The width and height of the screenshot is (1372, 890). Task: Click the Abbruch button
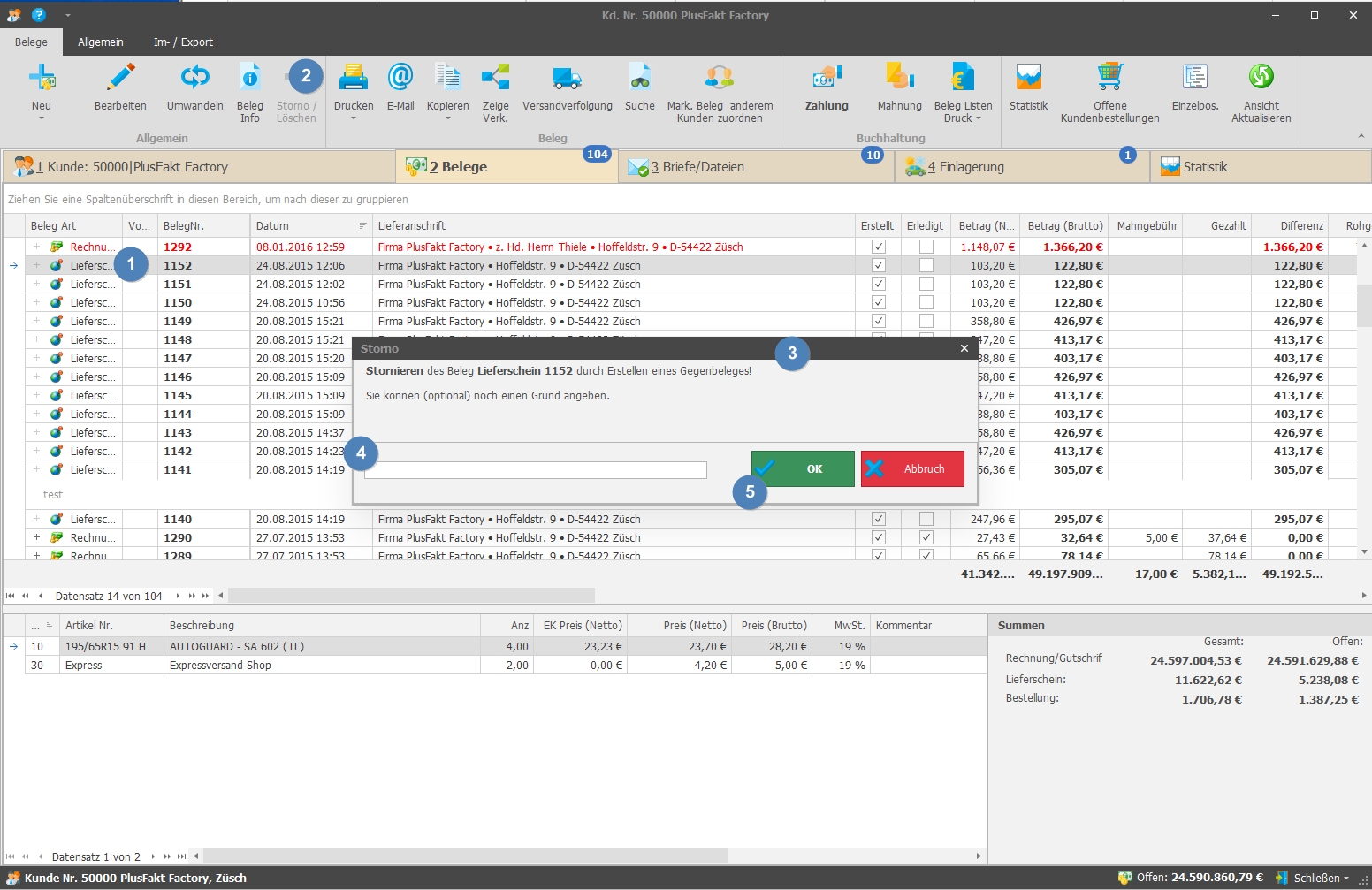912,468
